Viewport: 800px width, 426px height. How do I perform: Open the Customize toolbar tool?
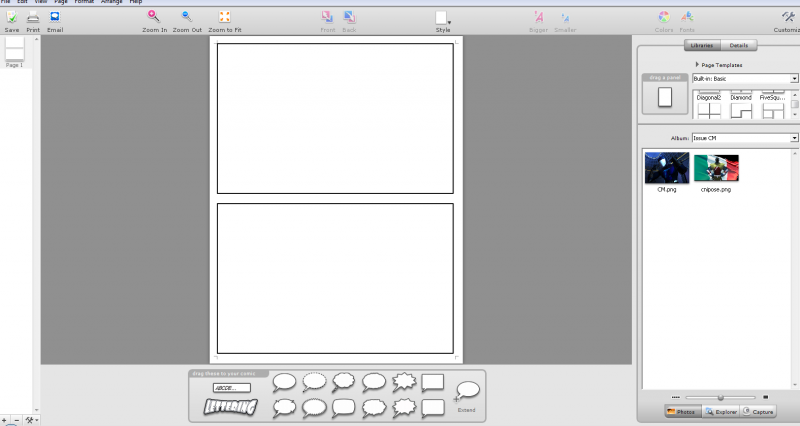789,17
